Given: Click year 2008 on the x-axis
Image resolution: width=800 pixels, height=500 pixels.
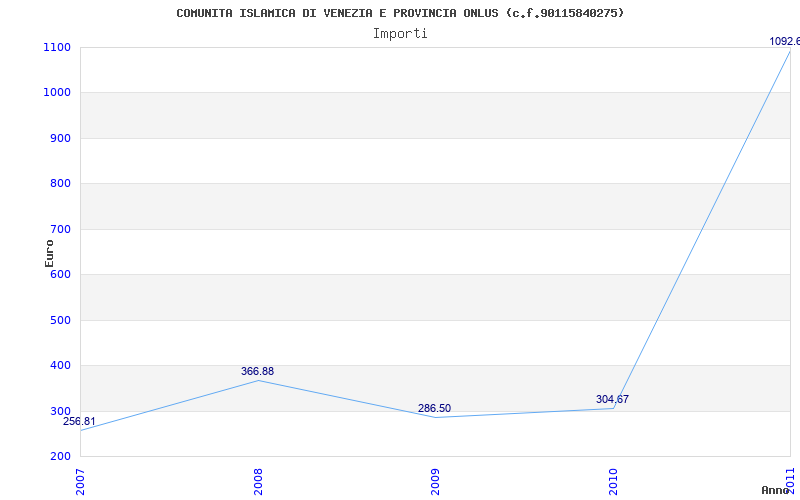Looking at the screenshot, I should 258,482.
